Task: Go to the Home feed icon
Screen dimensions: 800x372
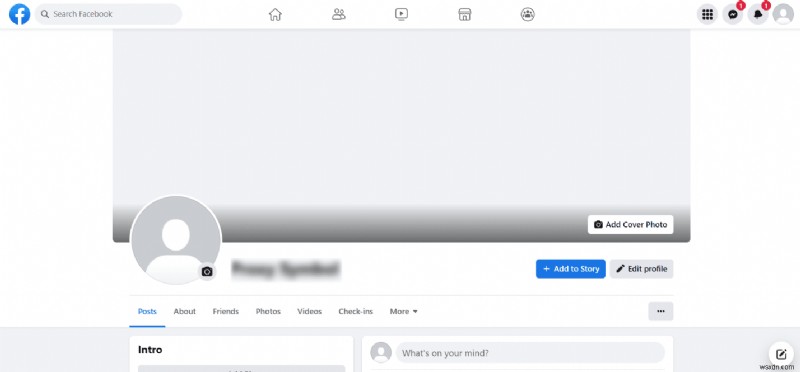Action: (275, 14)
